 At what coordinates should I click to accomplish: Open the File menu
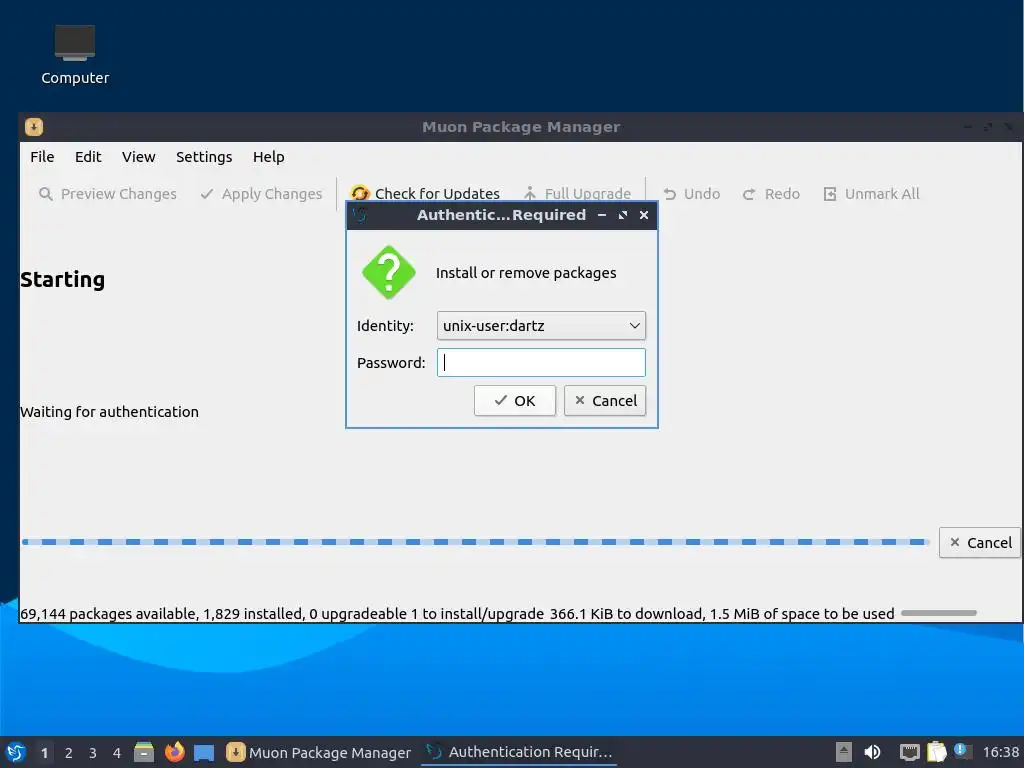tap(42, 157)
